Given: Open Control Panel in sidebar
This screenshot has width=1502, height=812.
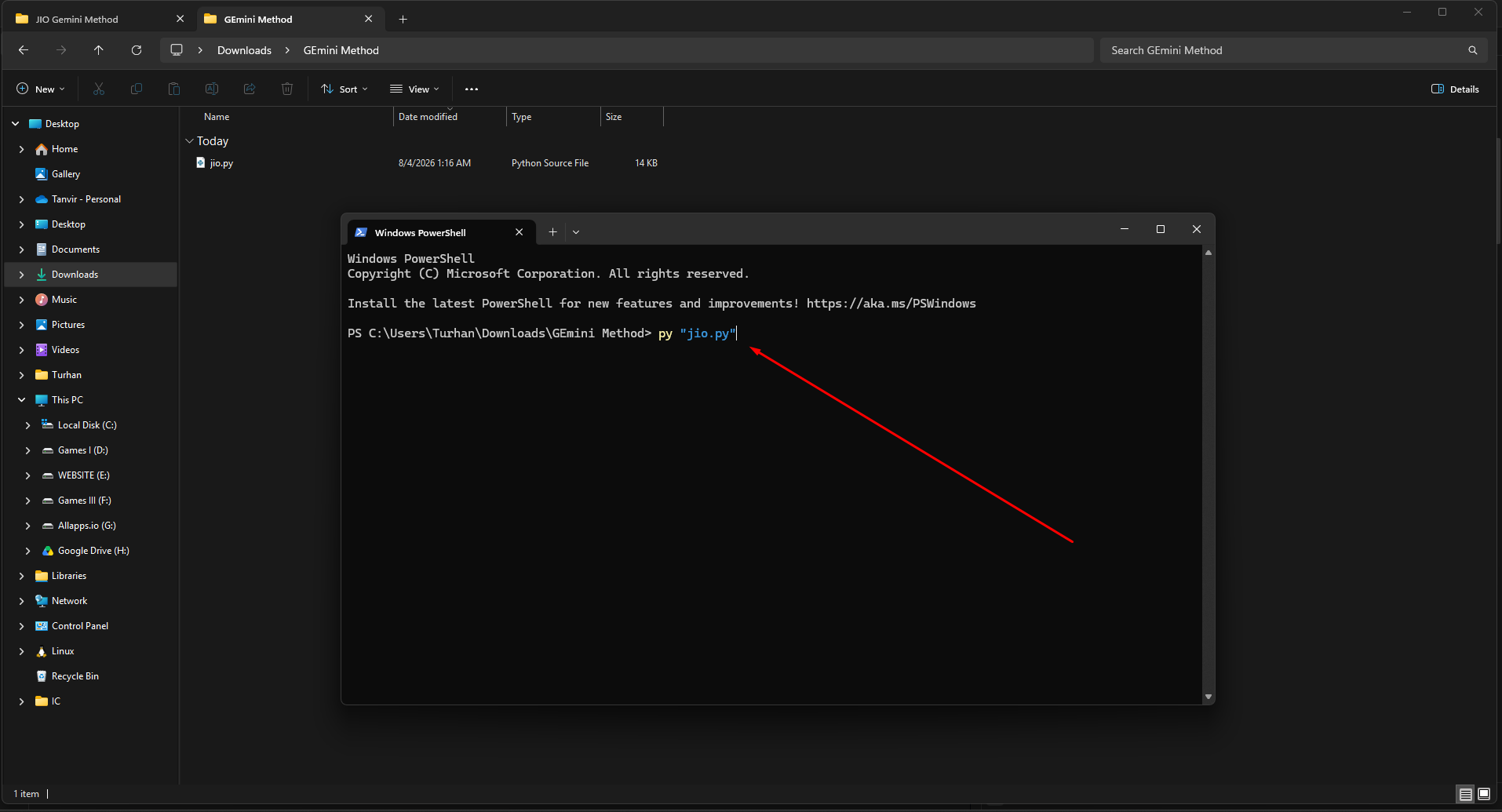Looking at the screenshot, I should click(x=80, y=626).
